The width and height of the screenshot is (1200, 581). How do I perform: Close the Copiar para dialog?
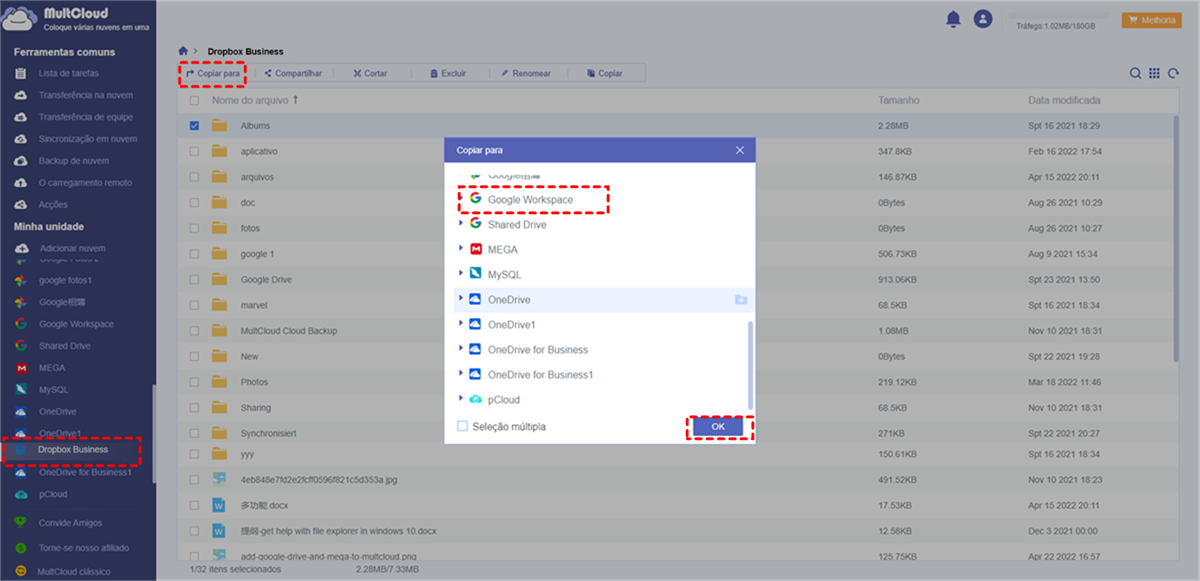pos(740,150)
